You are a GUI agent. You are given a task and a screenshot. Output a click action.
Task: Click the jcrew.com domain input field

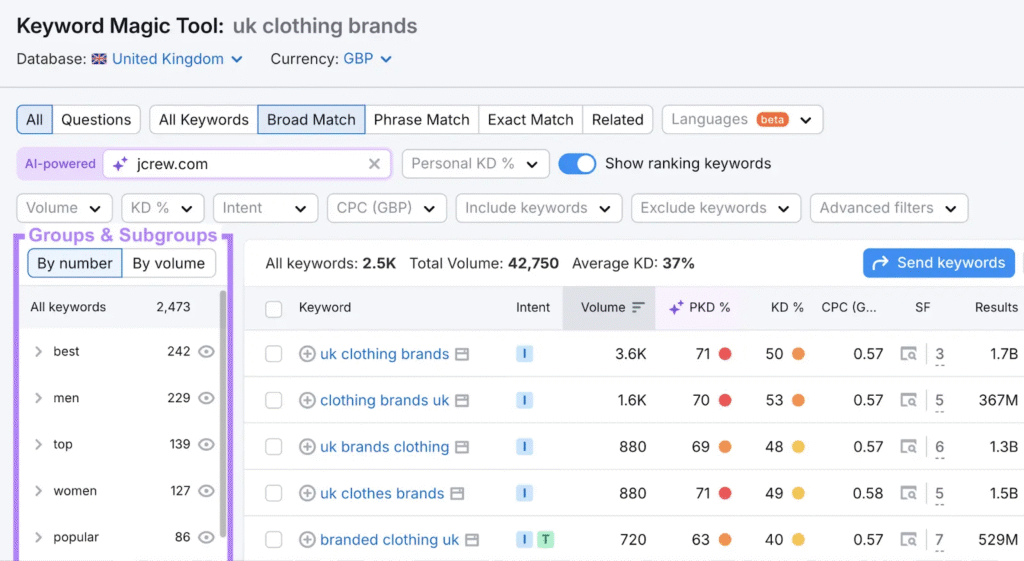pyautogui.click(x=248, y=164)
